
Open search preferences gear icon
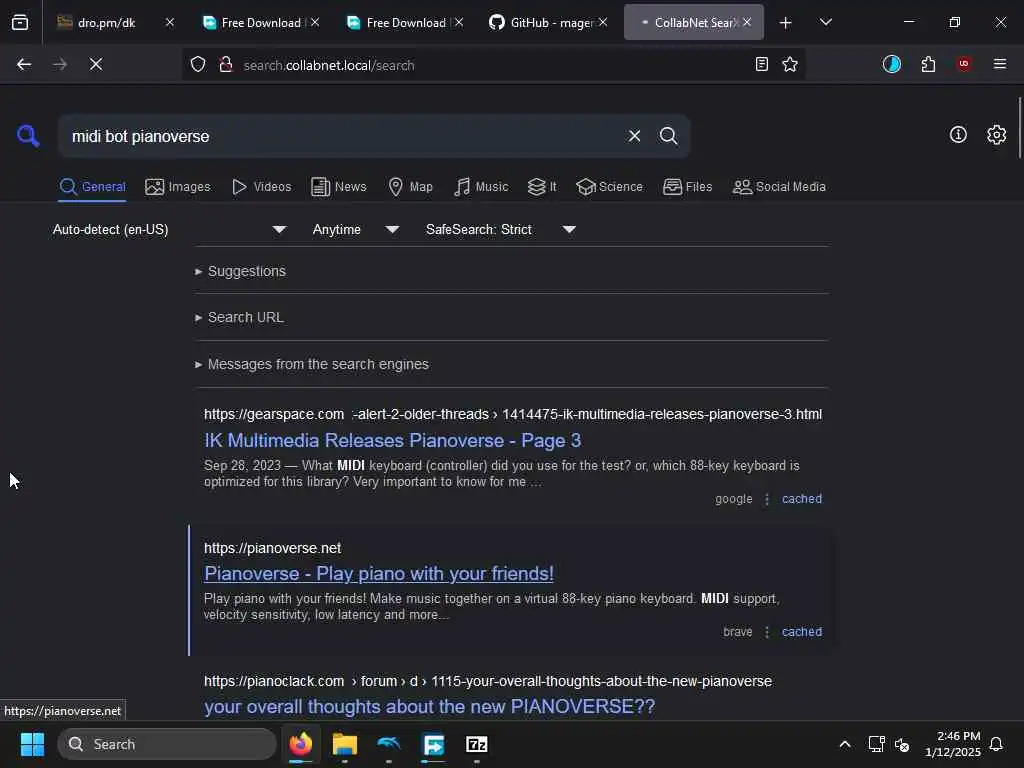(997, 135)
